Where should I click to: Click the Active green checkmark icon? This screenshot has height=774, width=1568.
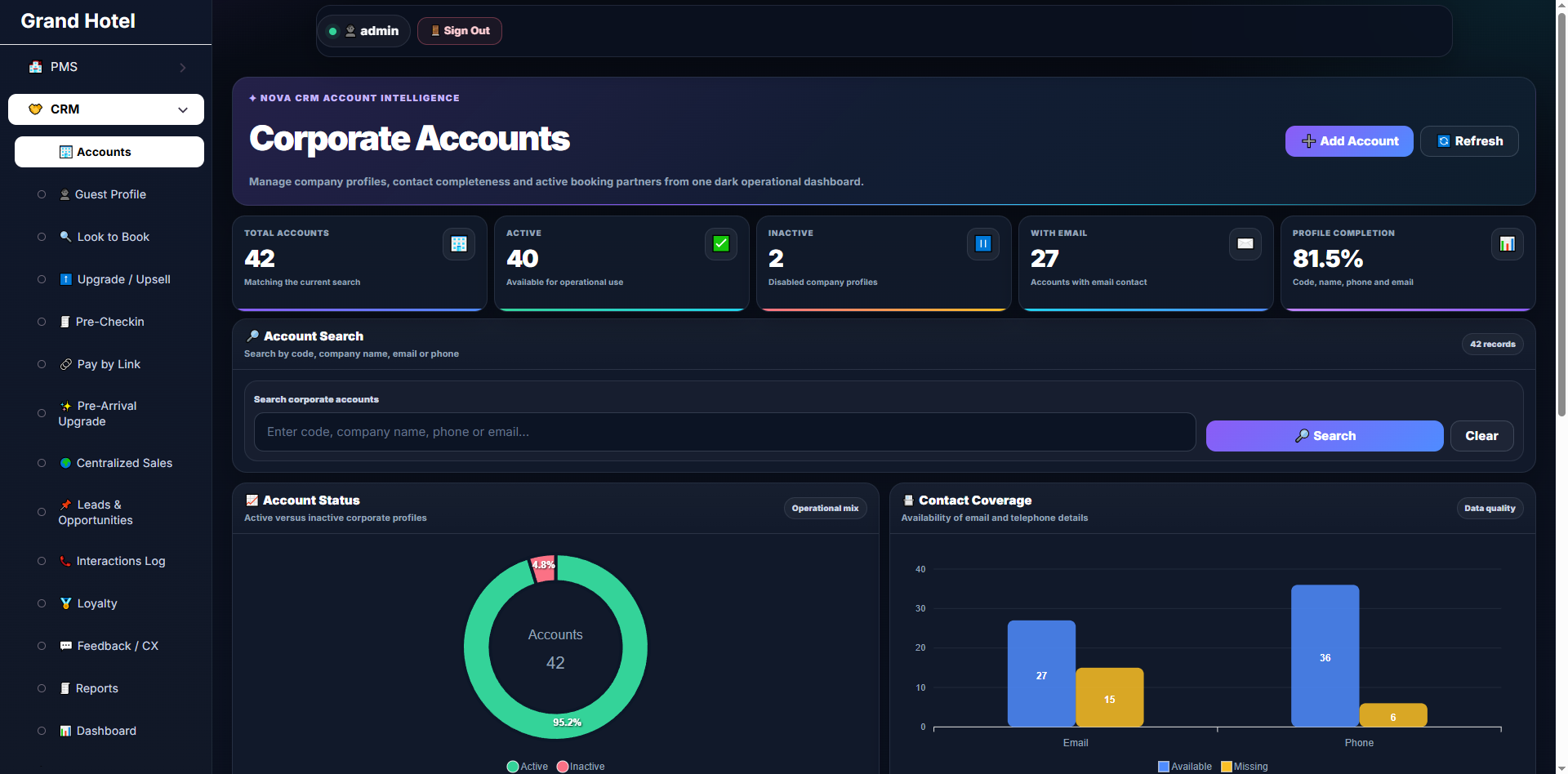[x=721, y=243]
